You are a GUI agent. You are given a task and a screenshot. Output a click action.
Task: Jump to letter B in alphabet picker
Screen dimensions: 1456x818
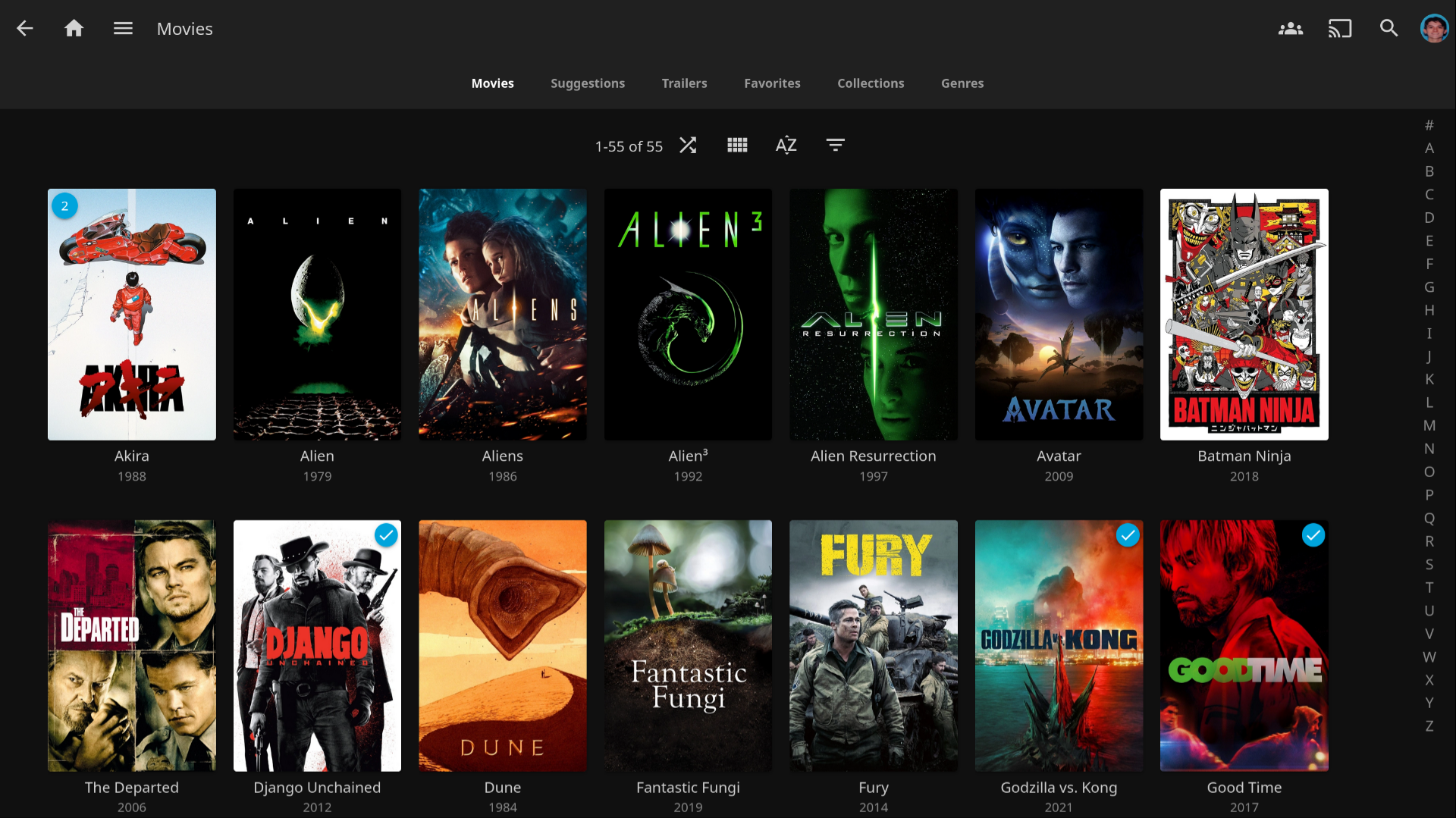coord(1429,171)
